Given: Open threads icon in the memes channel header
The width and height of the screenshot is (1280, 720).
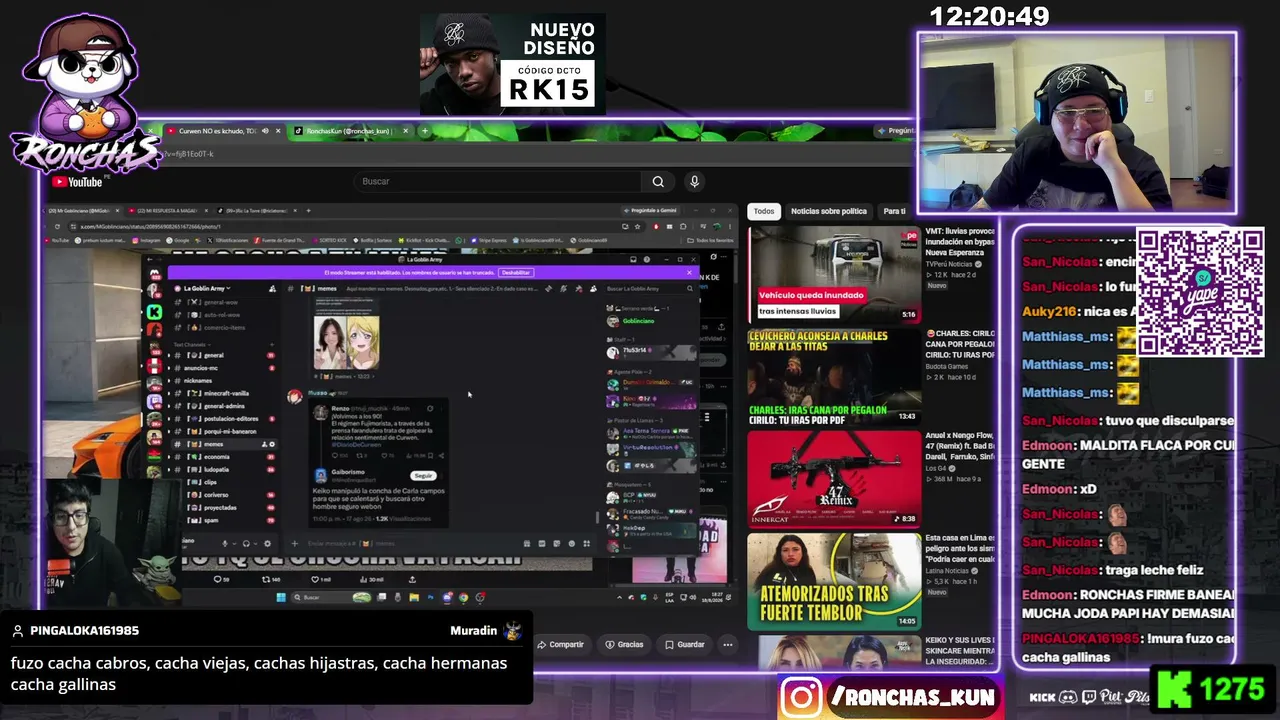Looking at the screenshot, I should [x=548, y=288].
